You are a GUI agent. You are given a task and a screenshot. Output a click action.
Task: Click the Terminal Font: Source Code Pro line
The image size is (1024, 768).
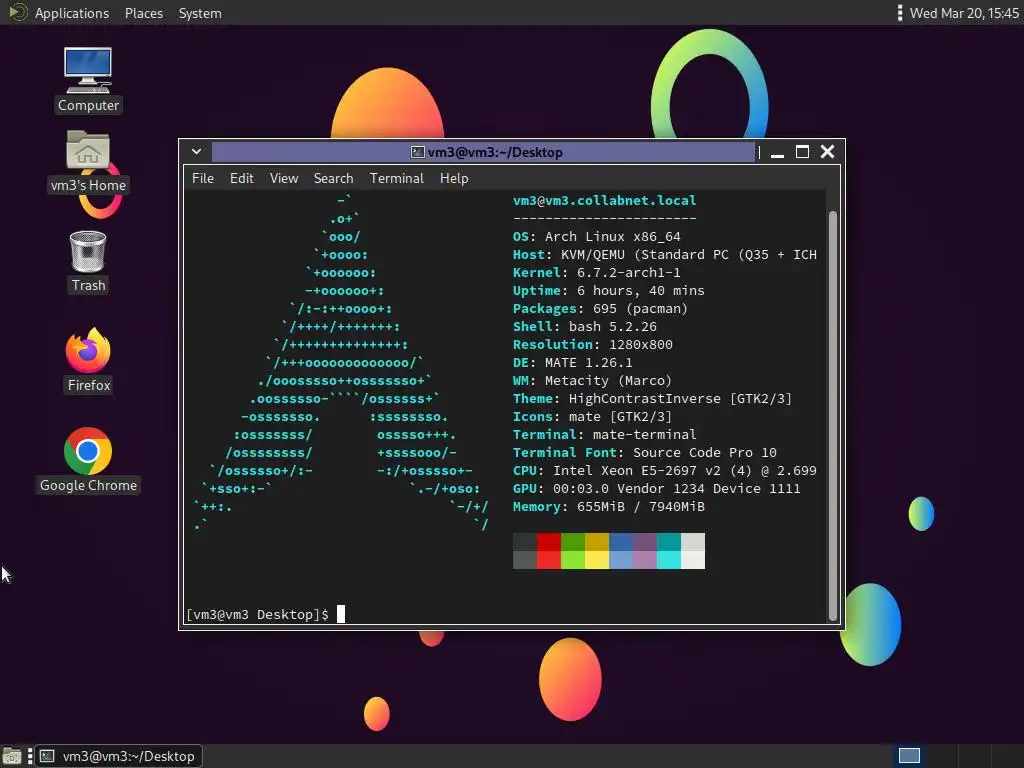(645, 453)
